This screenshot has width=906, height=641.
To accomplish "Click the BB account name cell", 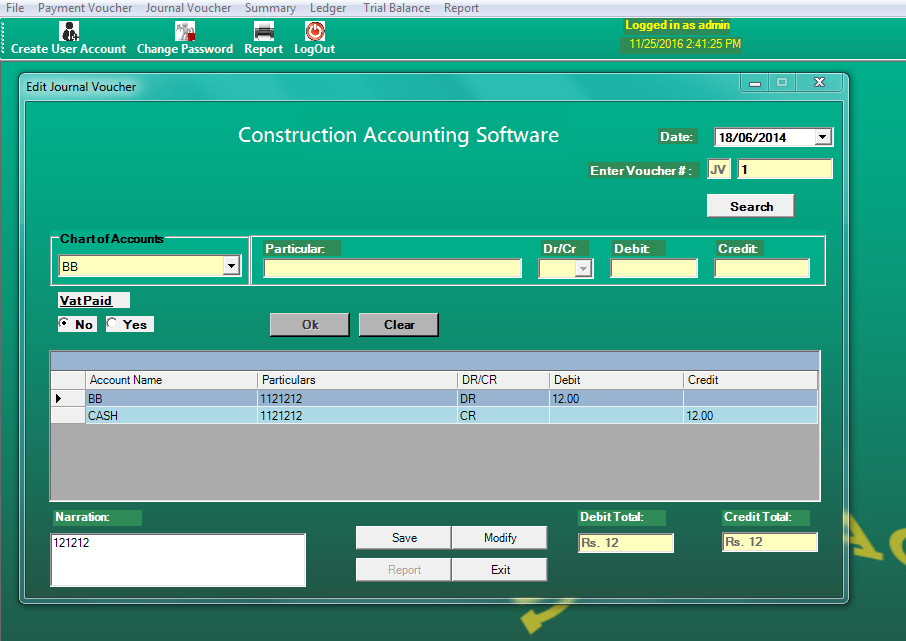I will [172, 398].
